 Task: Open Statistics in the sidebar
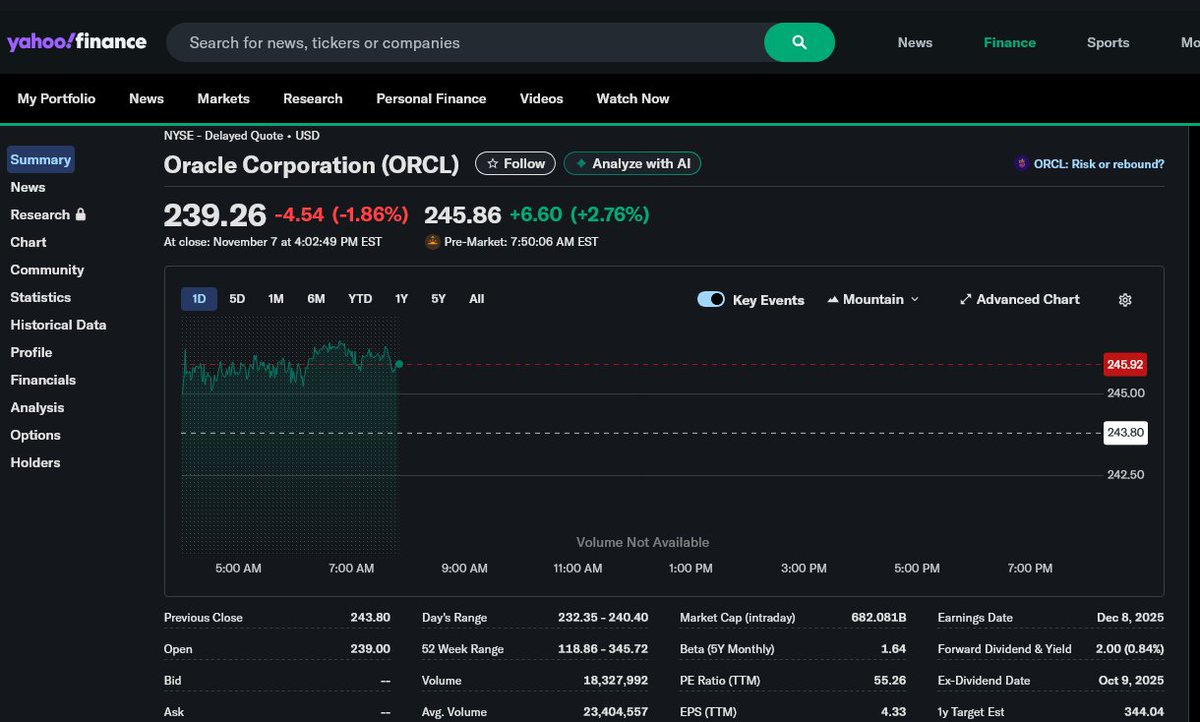[x=41, y=297]
